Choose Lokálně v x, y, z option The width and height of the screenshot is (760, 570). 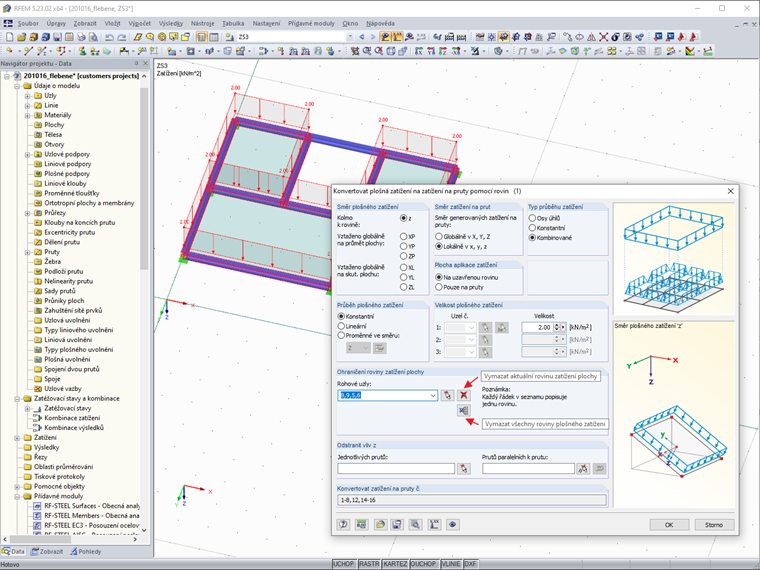coord(439,246)
